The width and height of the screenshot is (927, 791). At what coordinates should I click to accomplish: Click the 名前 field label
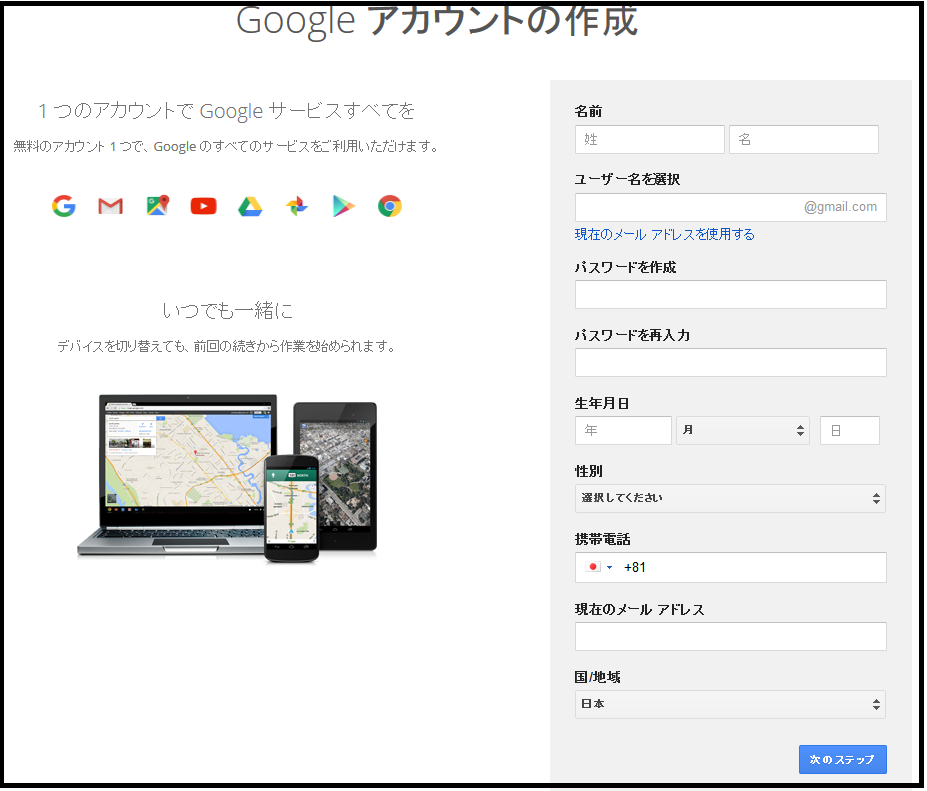click(588, 111)
